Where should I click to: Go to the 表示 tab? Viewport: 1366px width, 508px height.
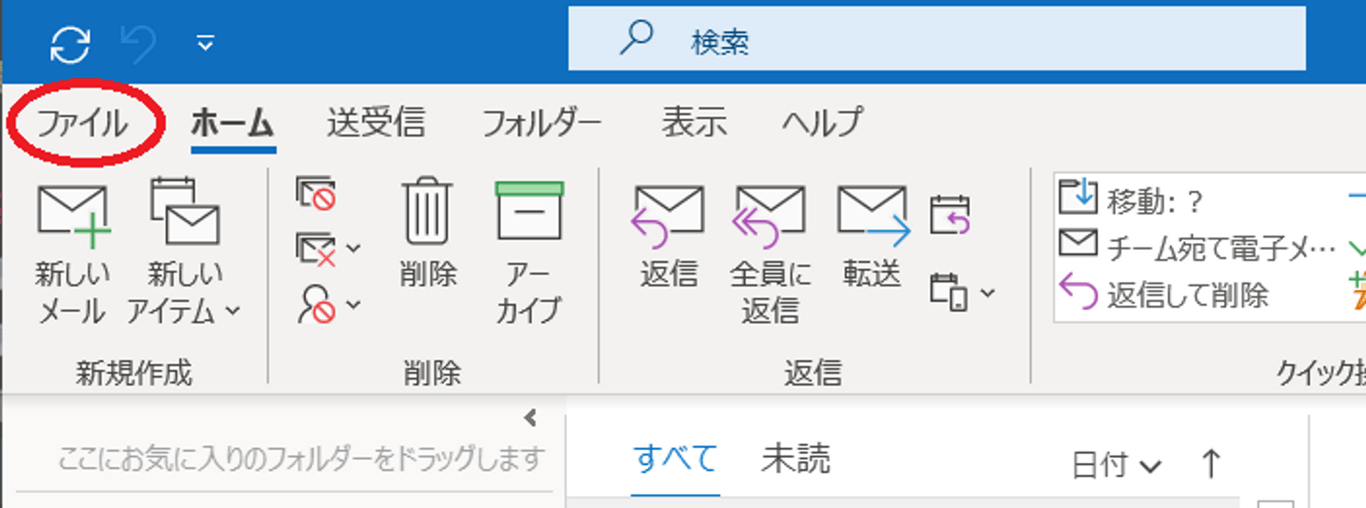693,123
